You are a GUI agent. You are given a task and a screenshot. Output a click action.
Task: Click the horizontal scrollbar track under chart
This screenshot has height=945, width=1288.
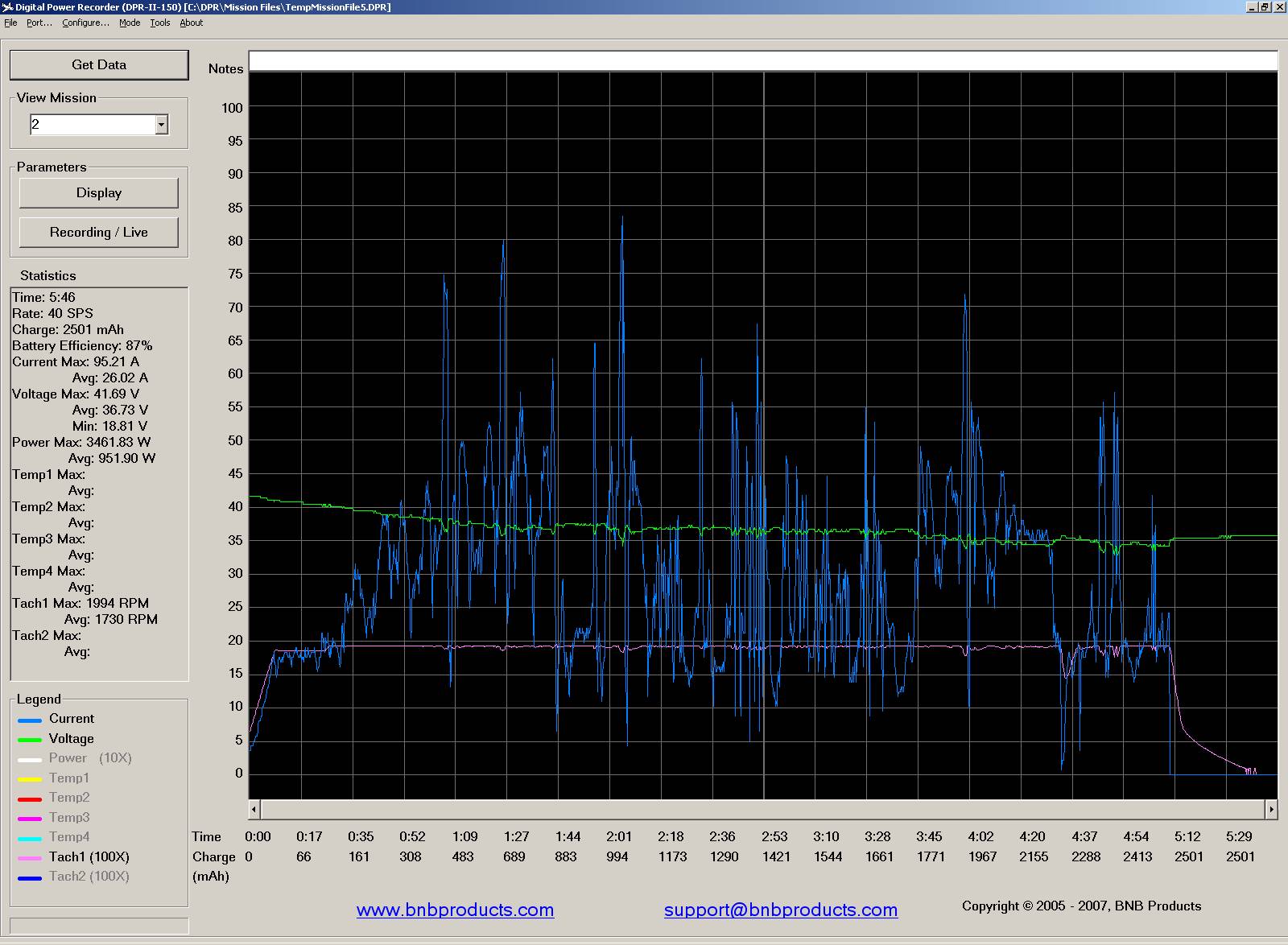pyautogui.click(x=762, y=809)
